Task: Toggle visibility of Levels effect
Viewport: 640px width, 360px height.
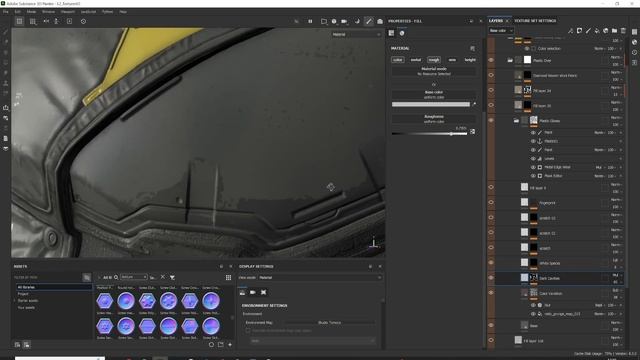Action: click(x=533, y=158)
